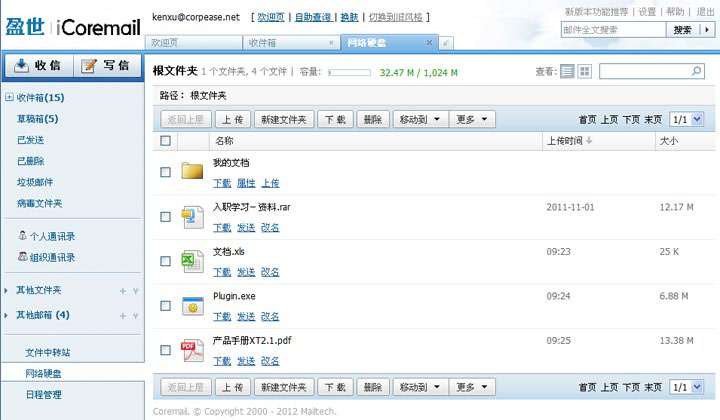Tick the checkbox for 文档.xls
Image resolution: width=720 pixels, height=420 pixels.
166,262
